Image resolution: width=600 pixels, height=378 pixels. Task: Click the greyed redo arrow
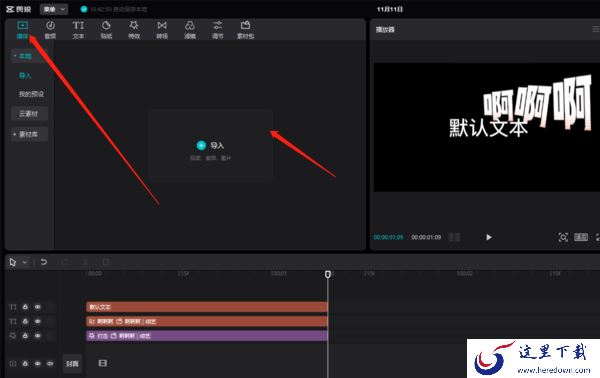click(x=65, y=262)
